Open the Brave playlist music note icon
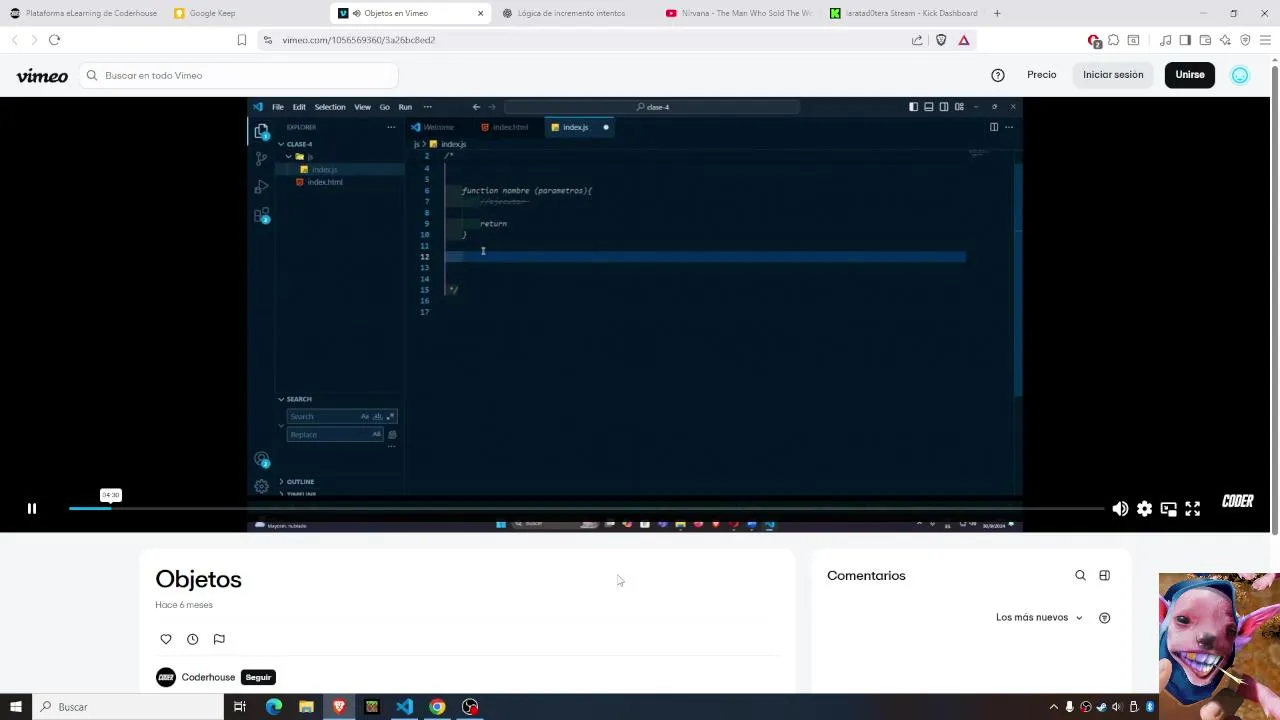This screenshot has height=720, width=1280. (x=1165, y=40)
